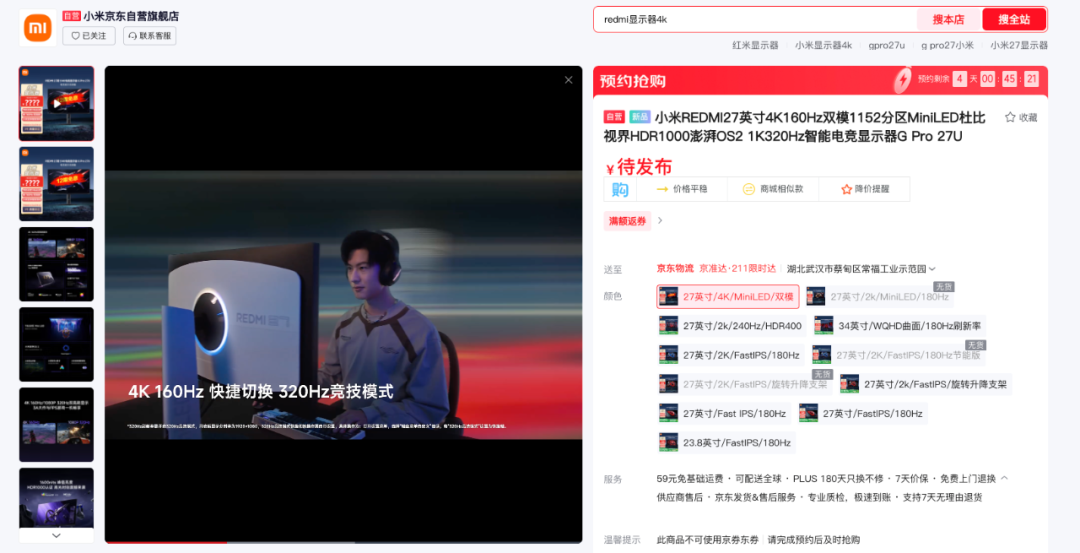
Task: Open the 满额返券 coupon tag
Action: click(627, 221)
